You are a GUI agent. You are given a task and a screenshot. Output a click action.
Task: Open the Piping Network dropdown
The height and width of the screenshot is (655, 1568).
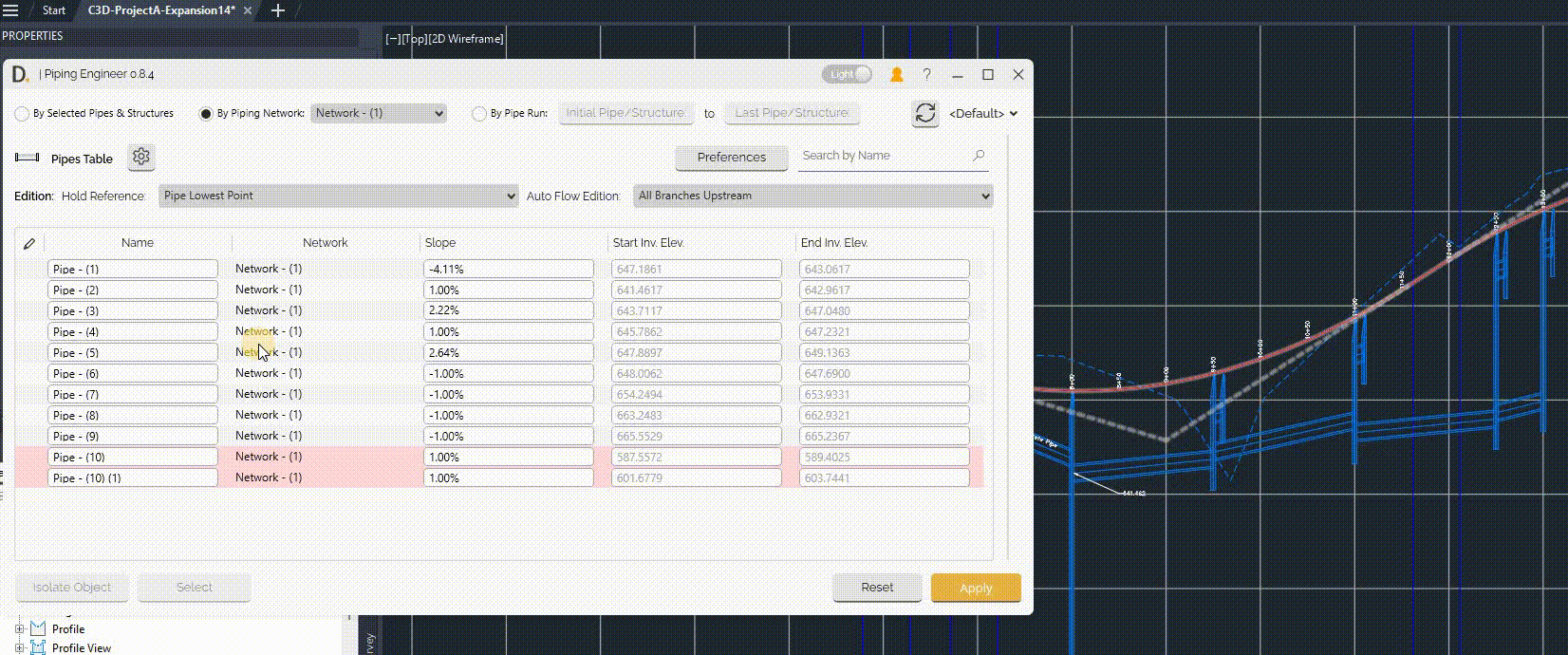pos(379,113)
